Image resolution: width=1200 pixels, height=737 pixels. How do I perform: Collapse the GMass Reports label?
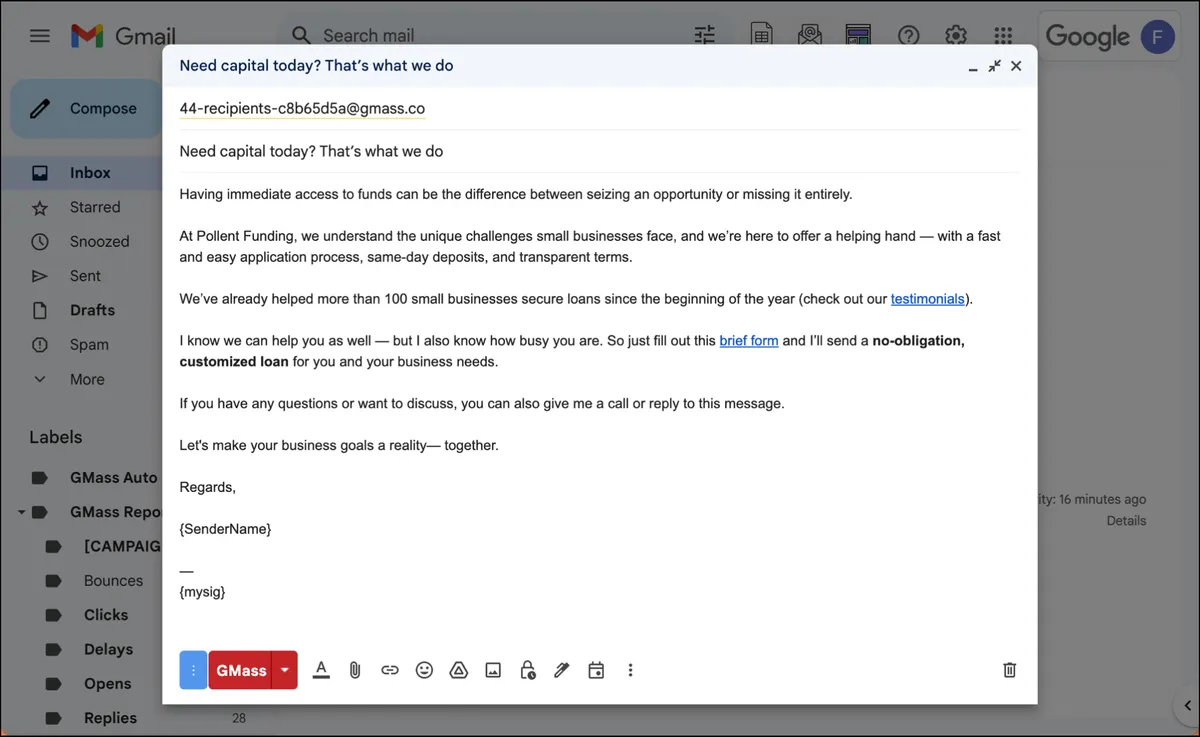coord(21,512)
